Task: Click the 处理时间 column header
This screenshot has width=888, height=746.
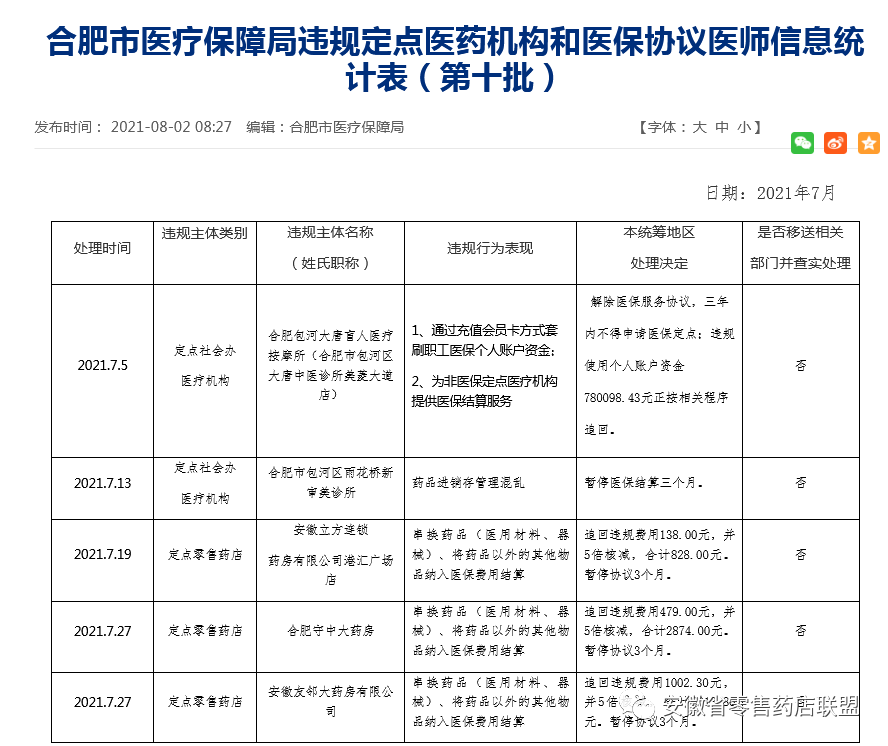Action: (x=102, y=248)
